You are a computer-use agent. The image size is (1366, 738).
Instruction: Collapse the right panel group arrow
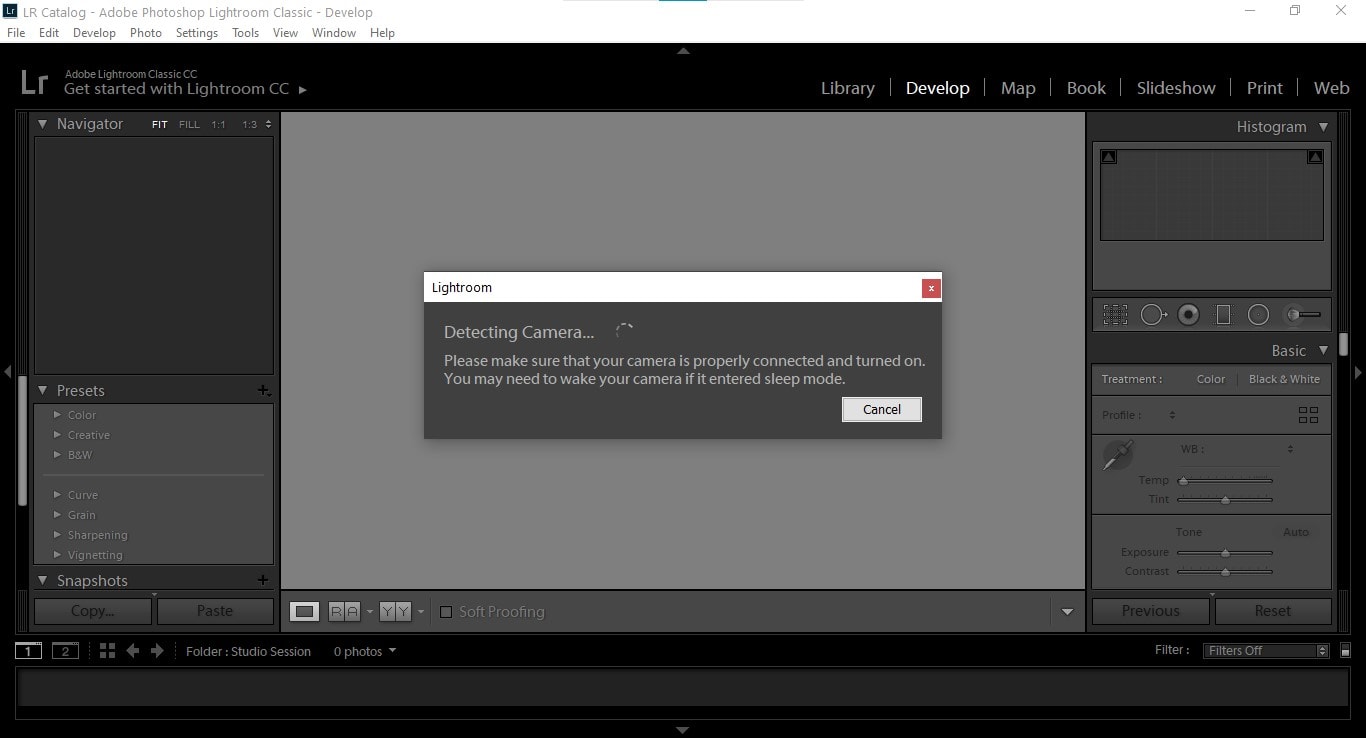1358,372
